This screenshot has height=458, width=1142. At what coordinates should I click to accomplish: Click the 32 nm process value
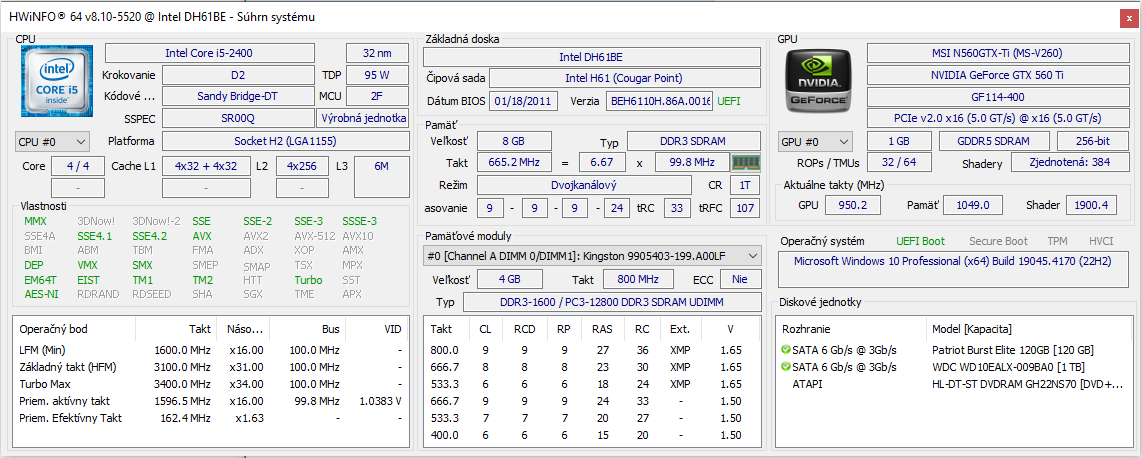[x=377, y=53]
